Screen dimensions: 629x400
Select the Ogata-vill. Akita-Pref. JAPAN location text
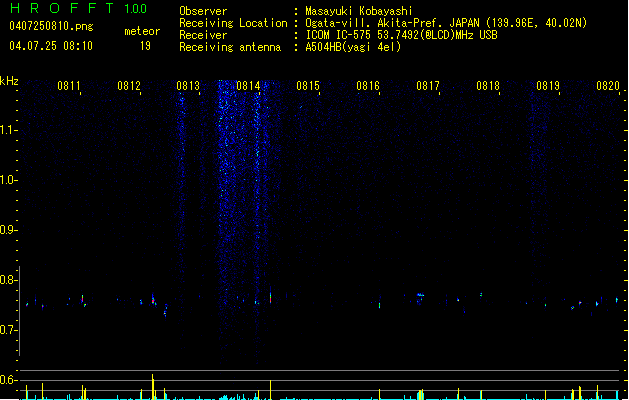[446, 23]
